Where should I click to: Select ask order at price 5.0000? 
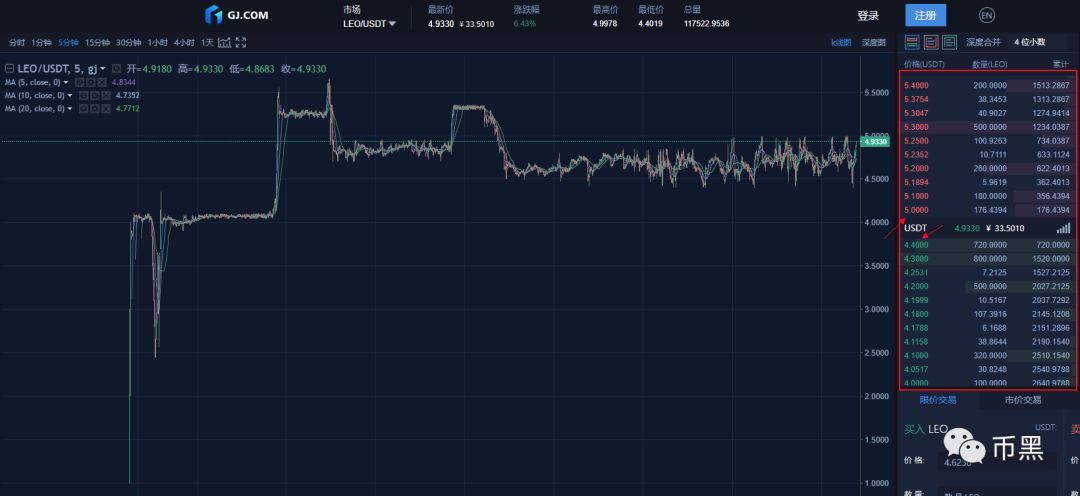pos(988,210)
